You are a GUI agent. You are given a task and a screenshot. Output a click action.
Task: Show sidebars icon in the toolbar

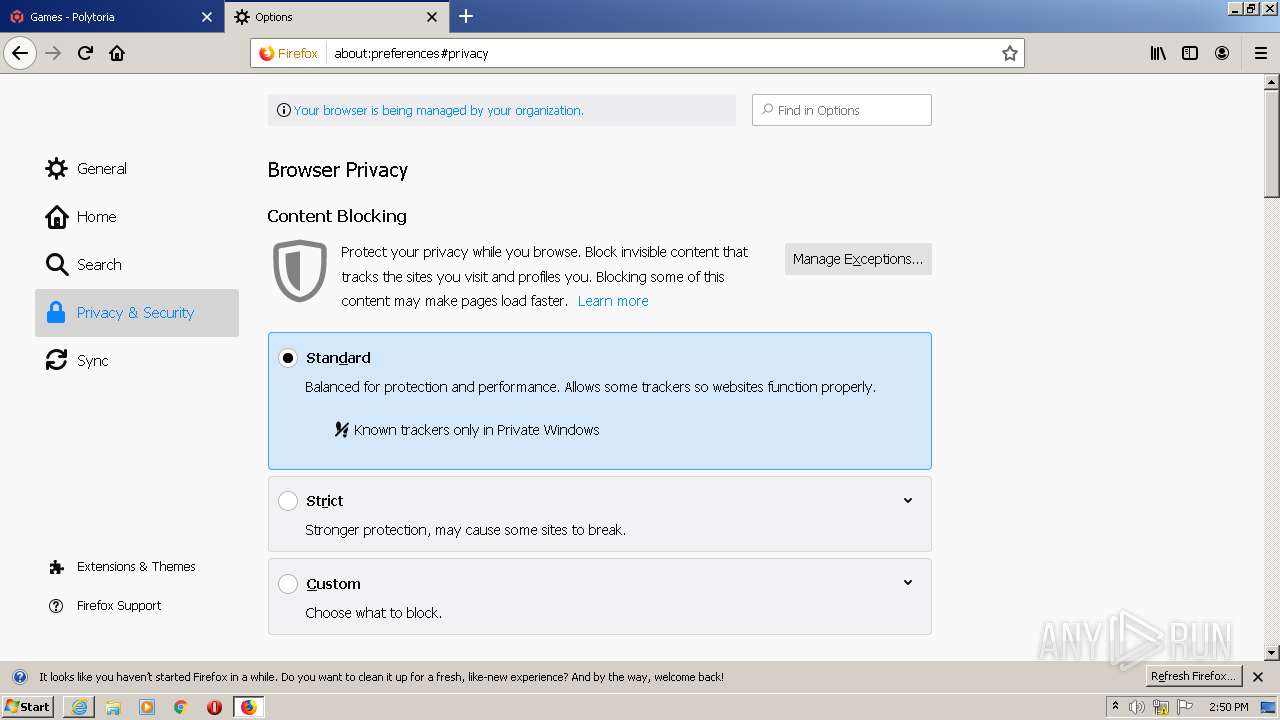coord(1190,53)
